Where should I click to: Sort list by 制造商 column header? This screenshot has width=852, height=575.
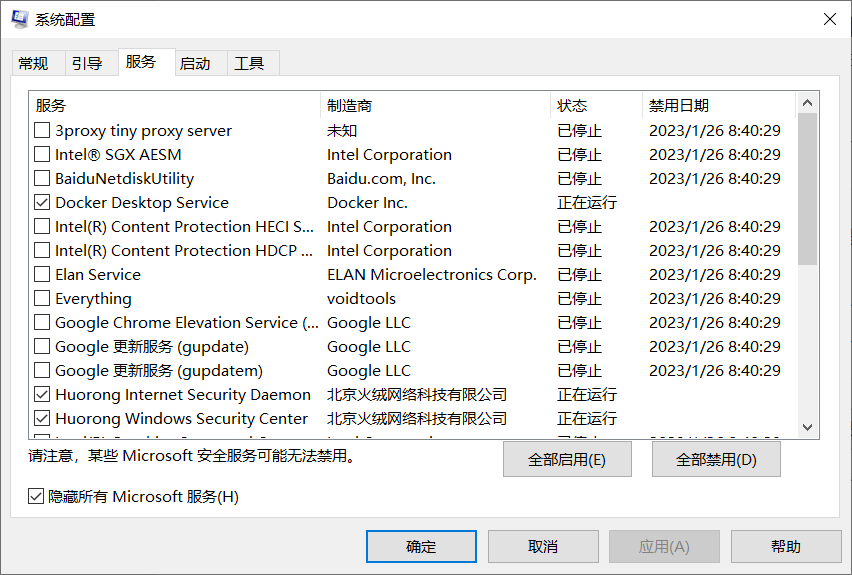pyautogui.click(x=435, y=105)
